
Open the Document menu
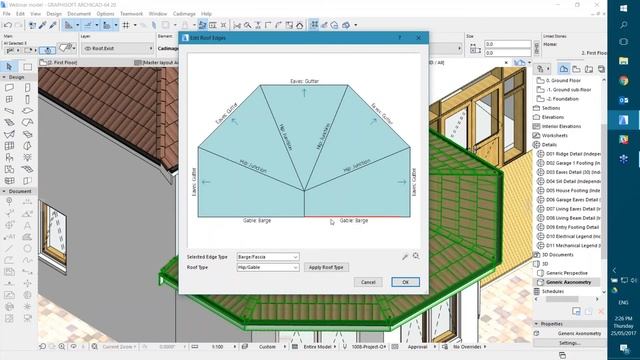(79, 14)
